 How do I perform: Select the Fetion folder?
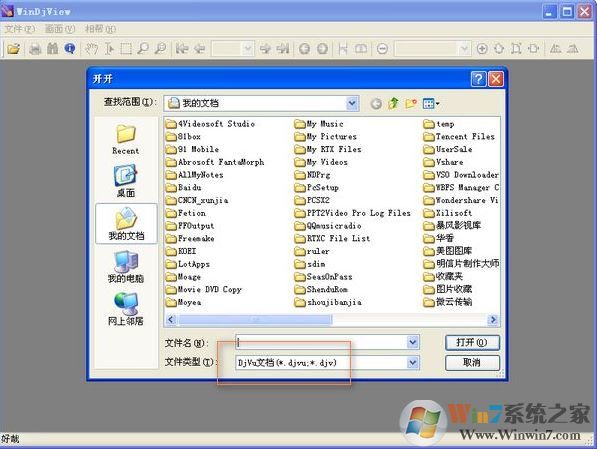[186, 213]
